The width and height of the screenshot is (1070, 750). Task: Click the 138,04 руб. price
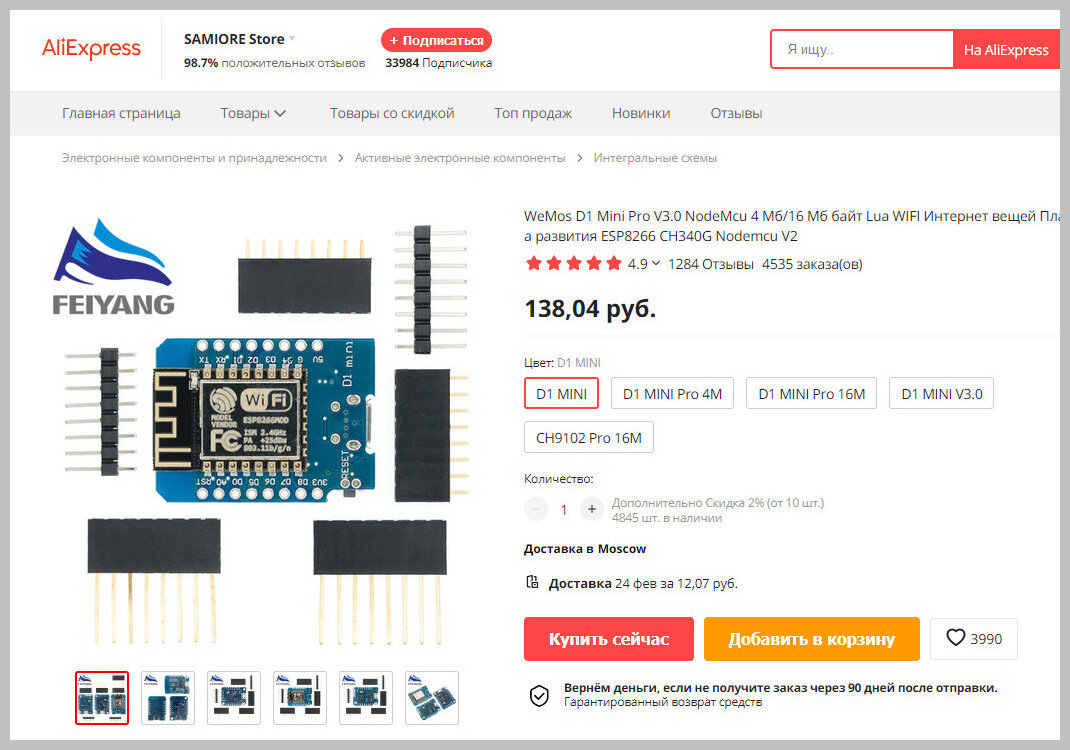point(590,308)
